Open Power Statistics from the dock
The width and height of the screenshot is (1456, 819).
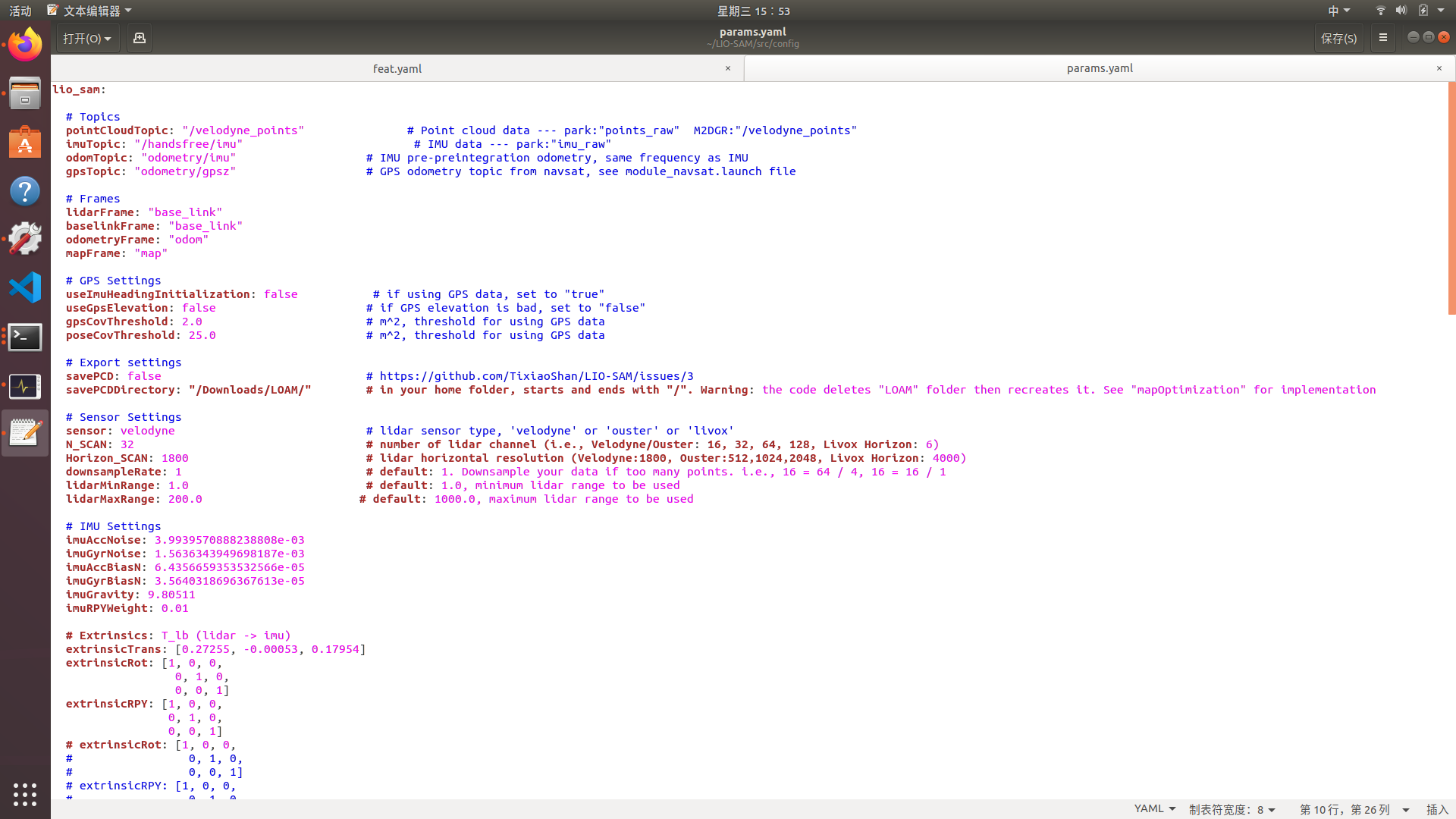(x=25, y=387)
